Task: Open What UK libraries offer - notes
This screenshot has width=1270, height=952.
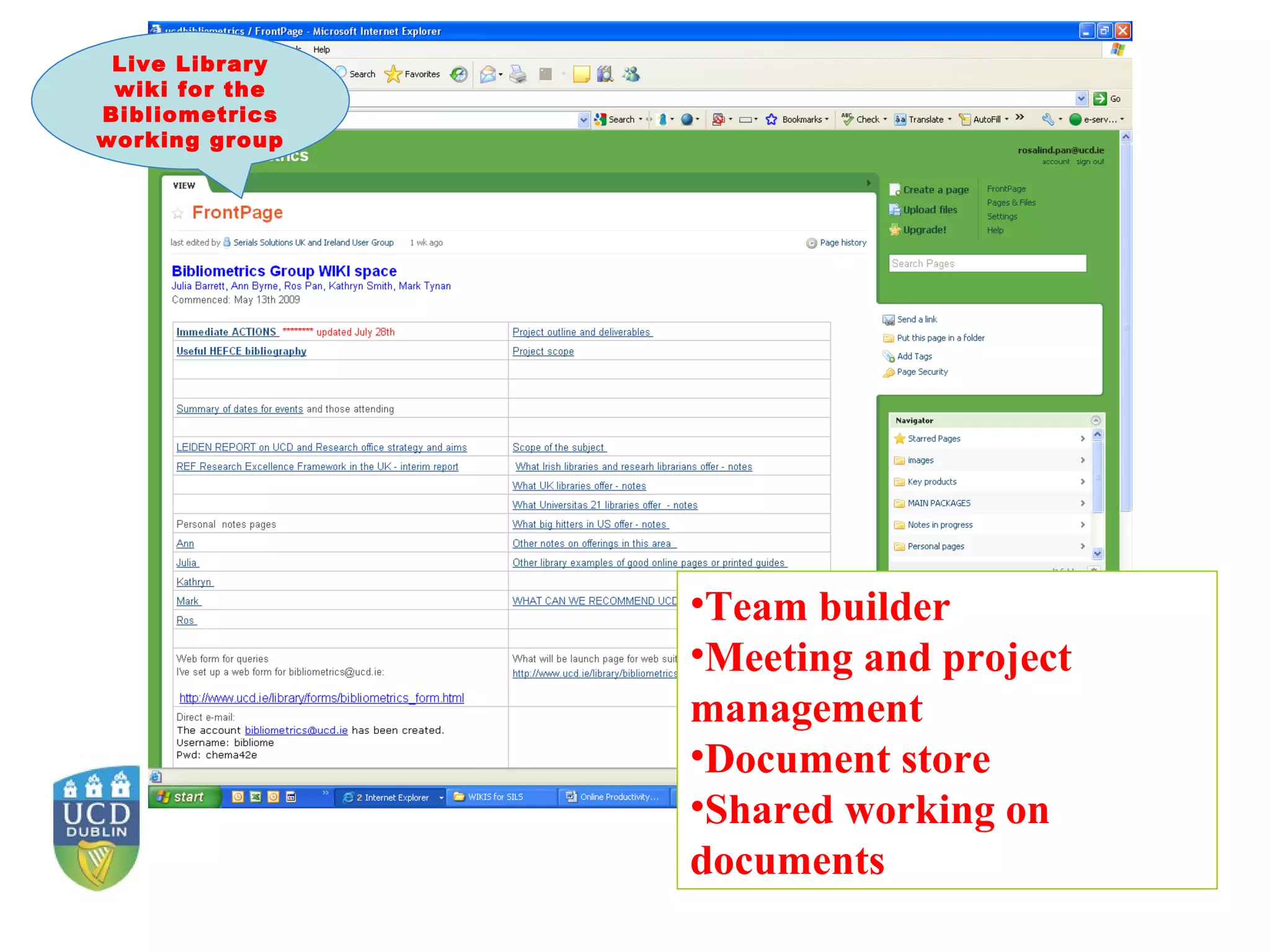Action: point(579,486)
